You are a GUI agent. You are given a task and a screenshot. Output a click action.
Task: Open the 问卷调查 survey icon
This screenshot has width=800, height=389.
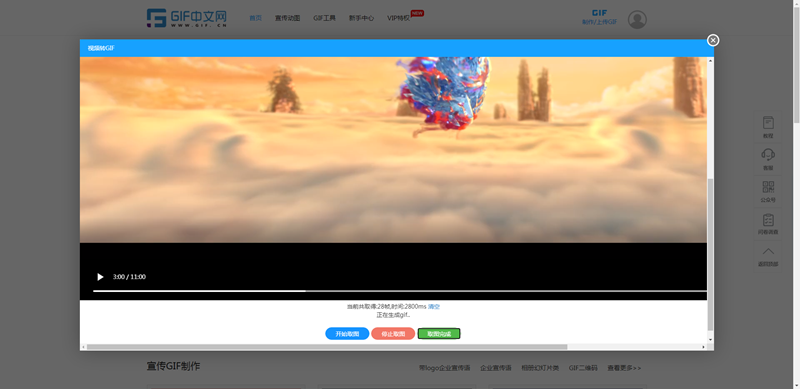click(768, 224)
